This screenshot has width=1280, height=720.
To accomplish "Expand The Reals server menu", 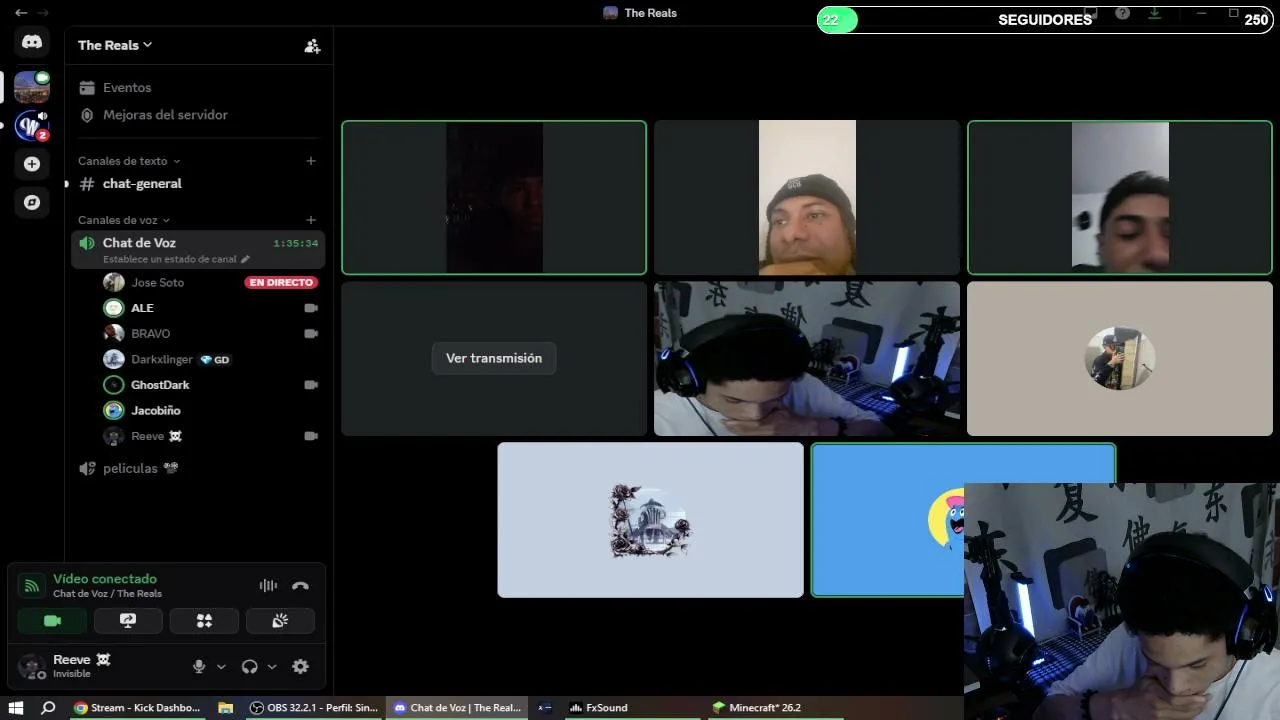I will pos(115,45).
